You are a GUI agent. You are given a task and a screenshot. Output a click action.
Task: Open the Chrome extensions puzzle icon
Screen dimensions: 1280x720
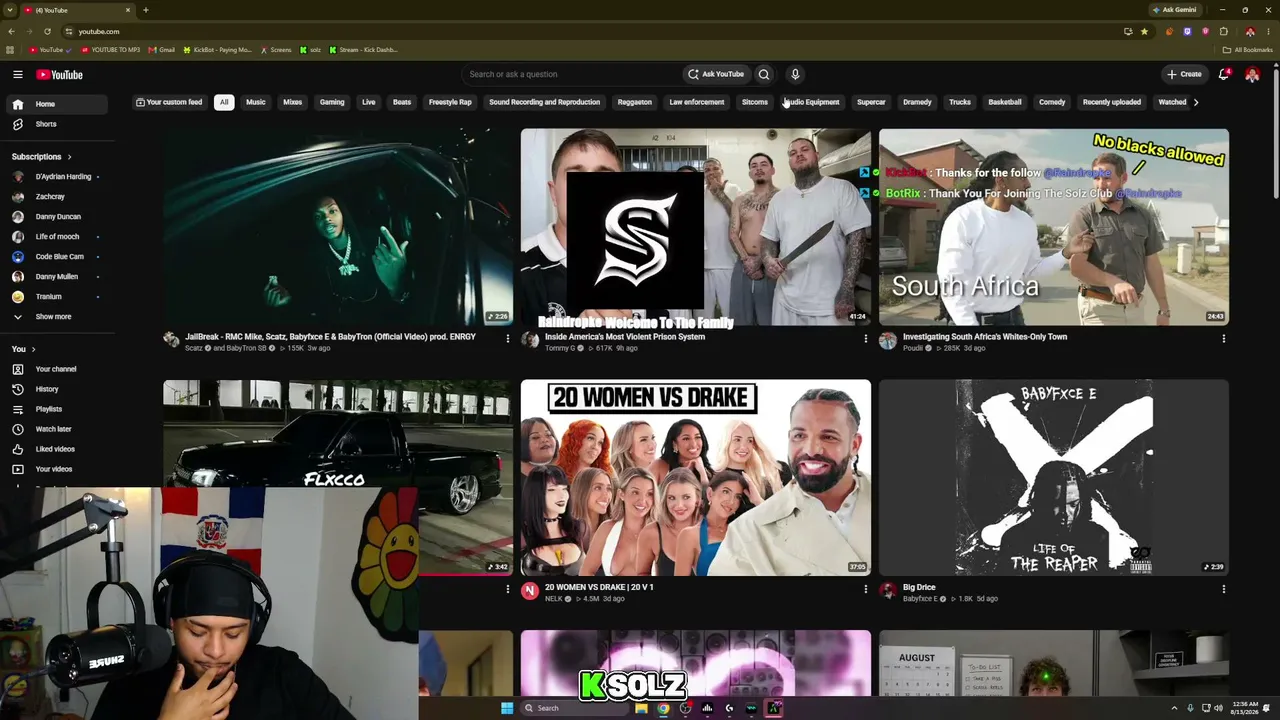click(x=1223, y=31)
